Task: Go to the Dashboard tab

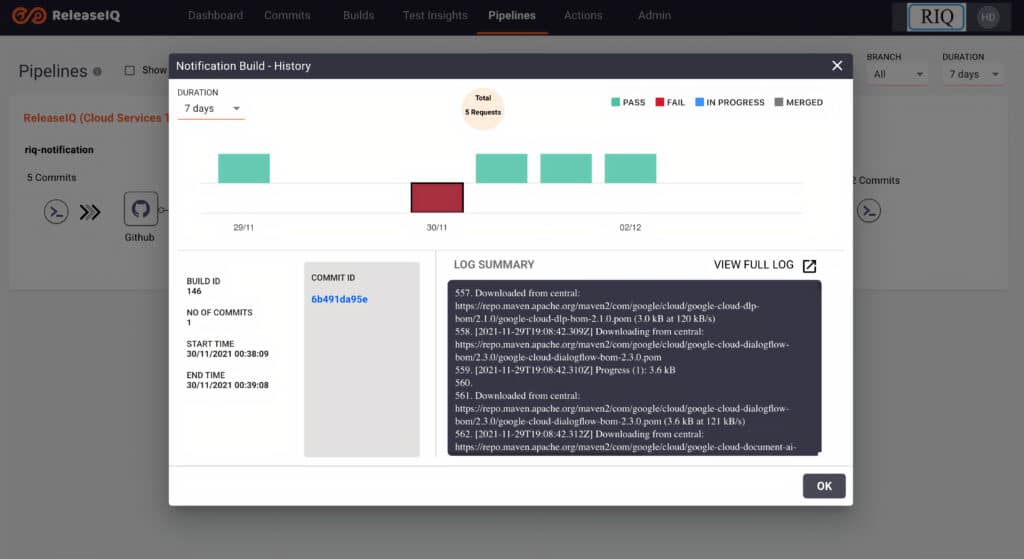Action: click(216, 15)
